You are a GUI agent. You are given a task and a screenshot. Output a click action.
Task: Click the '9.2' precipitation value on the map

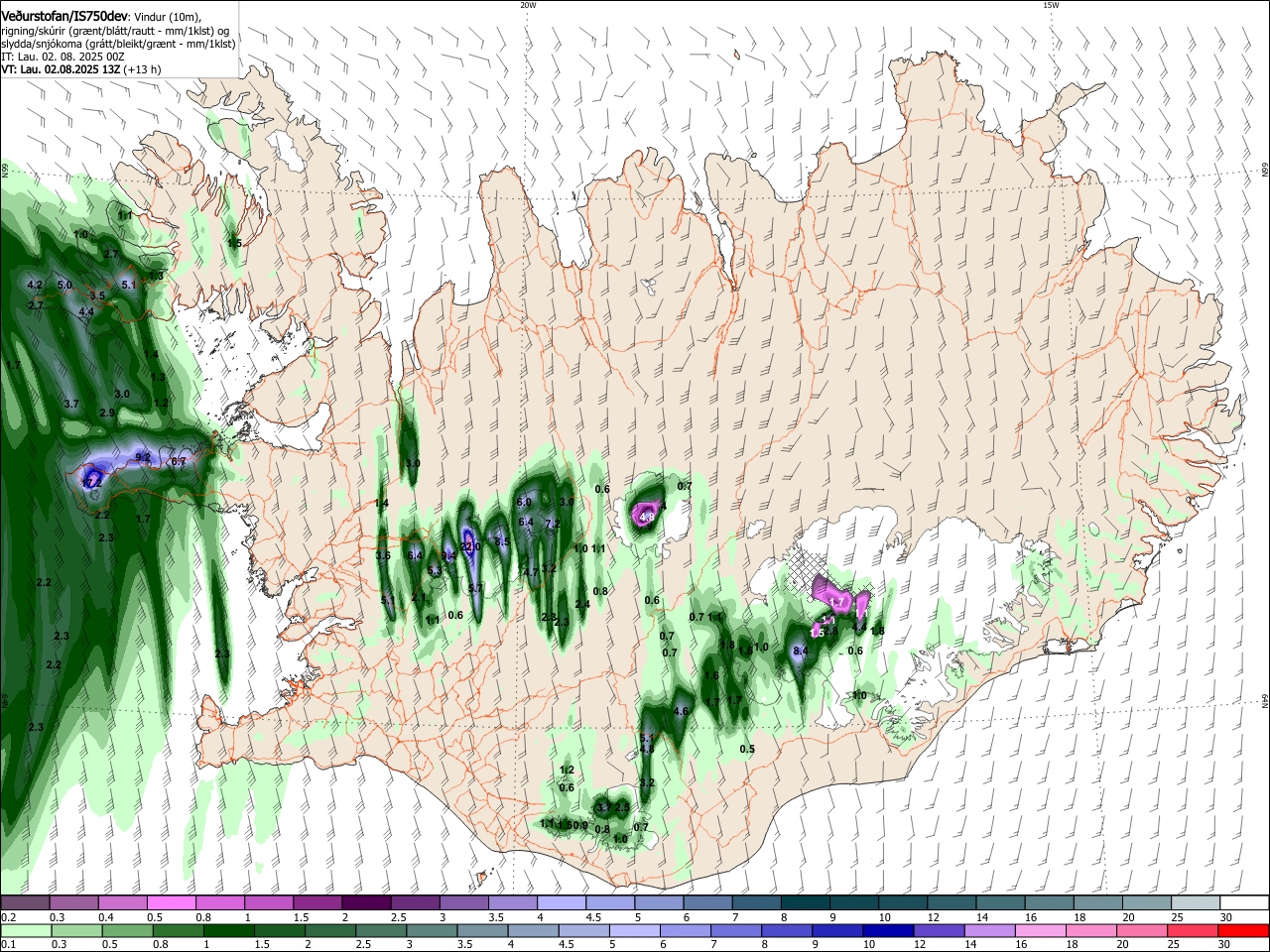(143, 457)
